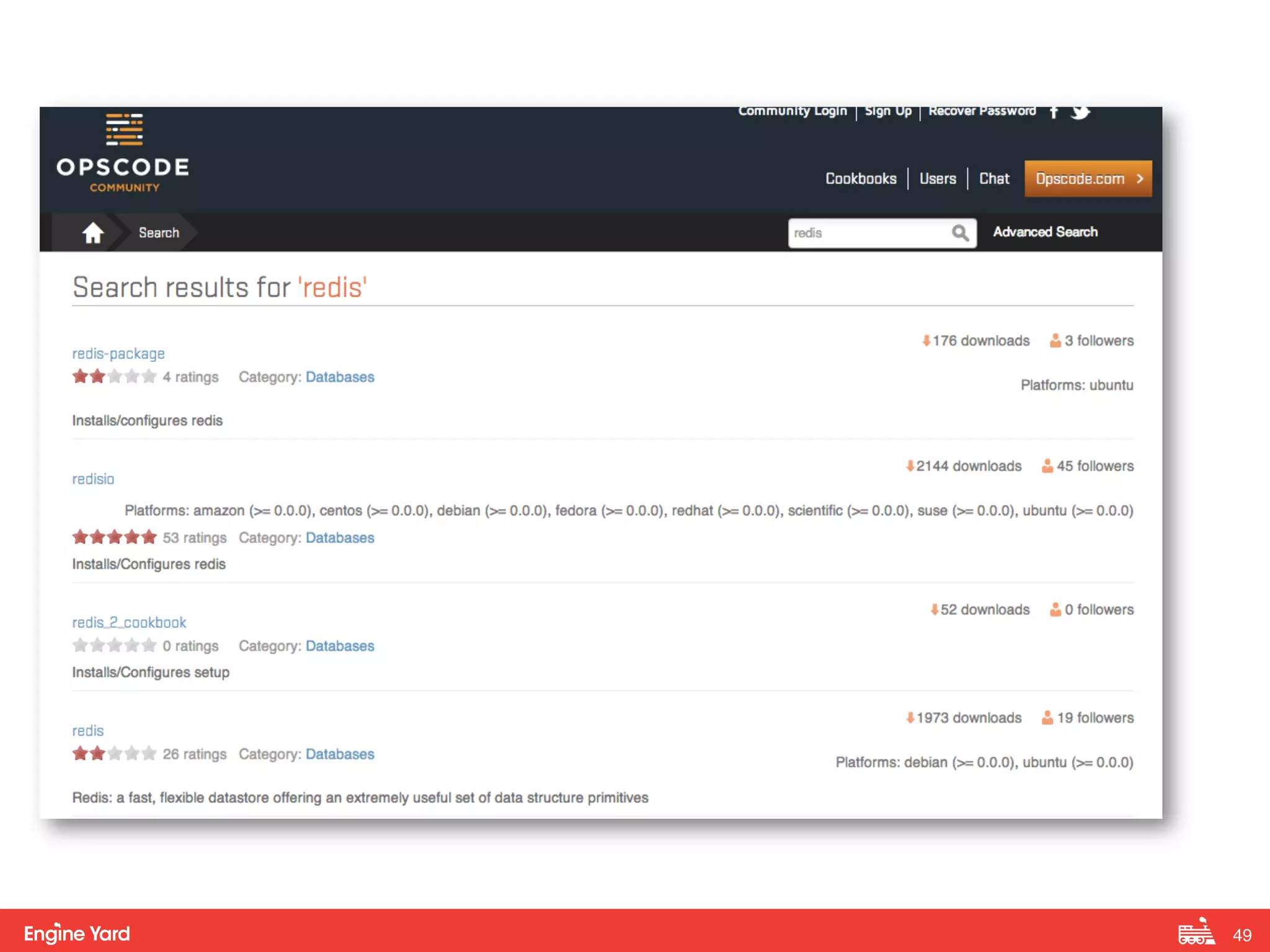The height and width of the screenshot is (952, 1270).
Task: Open the Twitter bird icon
Action: pos(1080,112)
